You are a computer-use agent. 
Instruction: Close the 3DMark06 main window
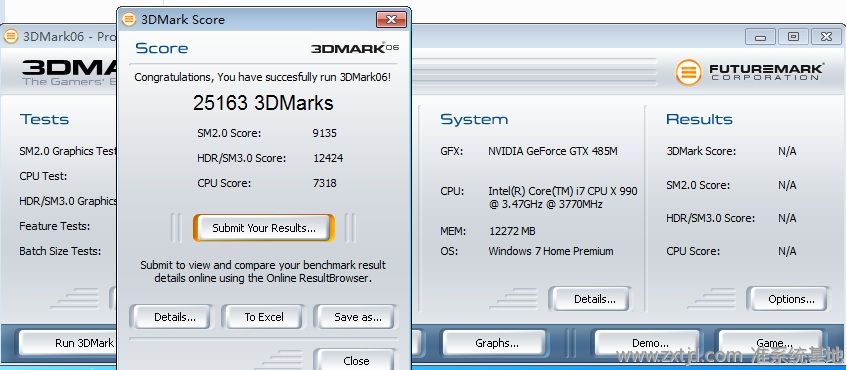826,37
